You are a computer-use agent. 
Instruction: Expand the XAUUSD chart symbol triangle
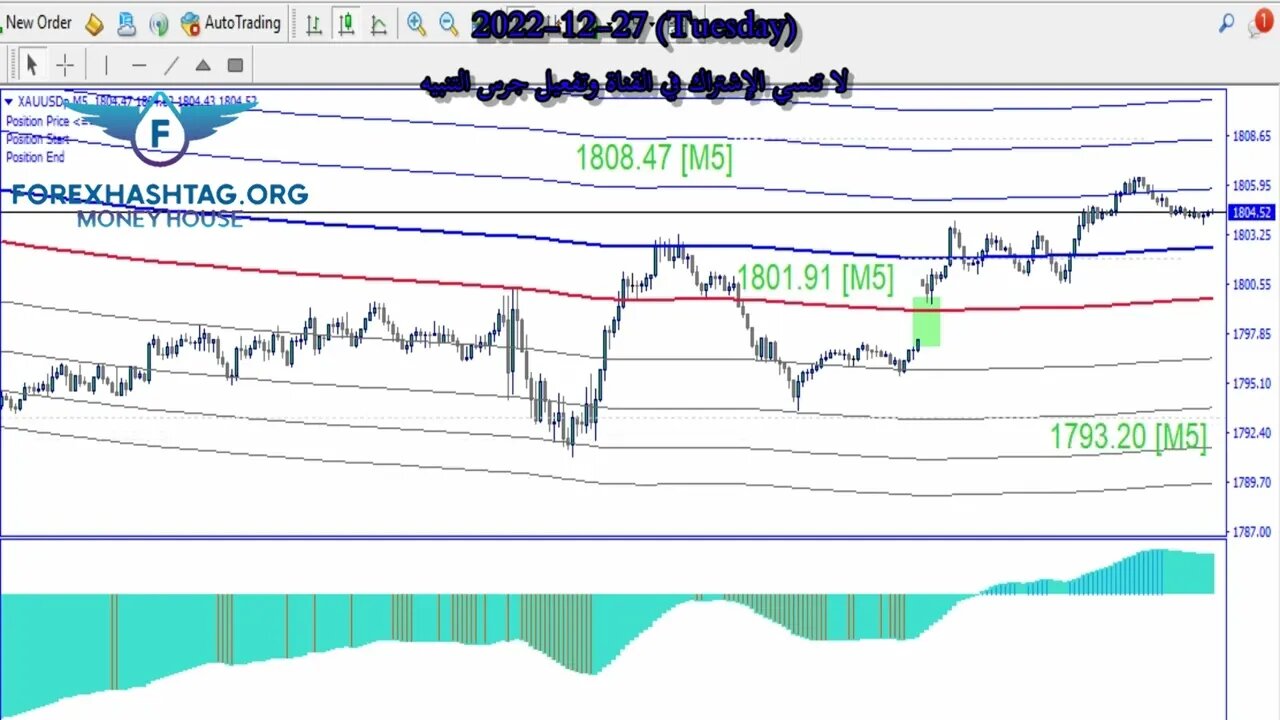click(x=9, y=101)
